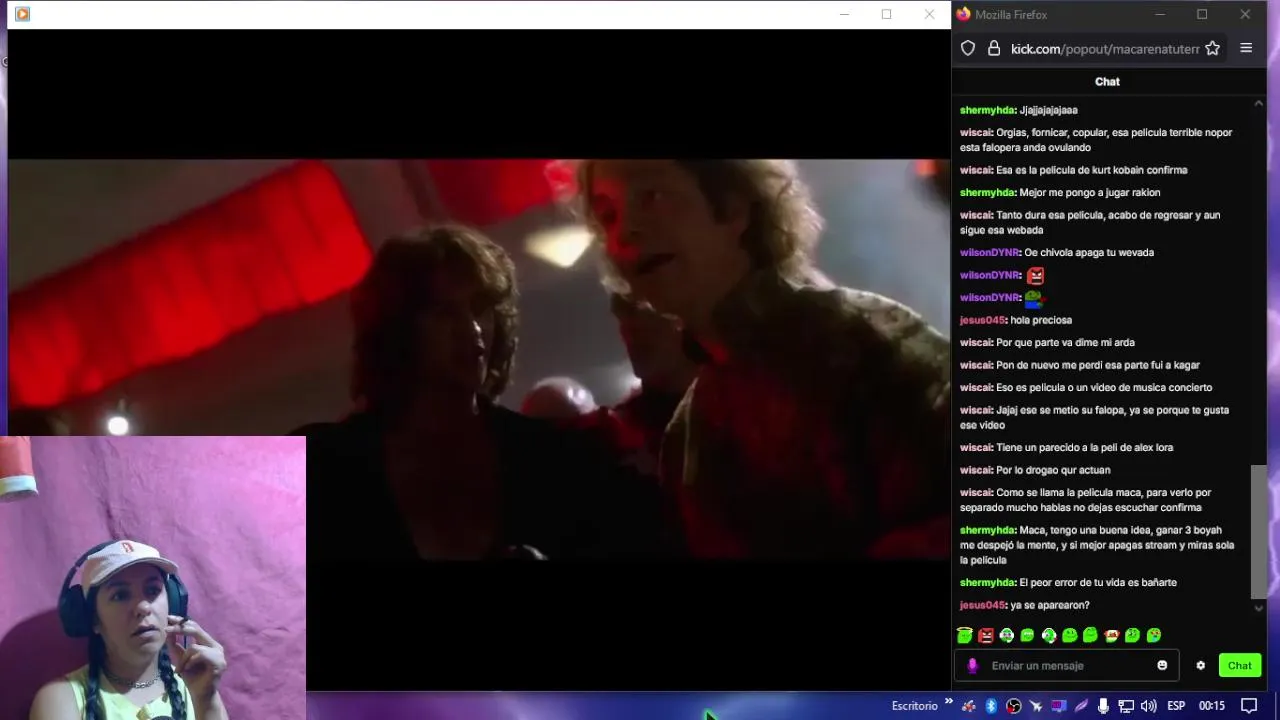
Task: Click the movie video playback area
Action: point(479,360)
